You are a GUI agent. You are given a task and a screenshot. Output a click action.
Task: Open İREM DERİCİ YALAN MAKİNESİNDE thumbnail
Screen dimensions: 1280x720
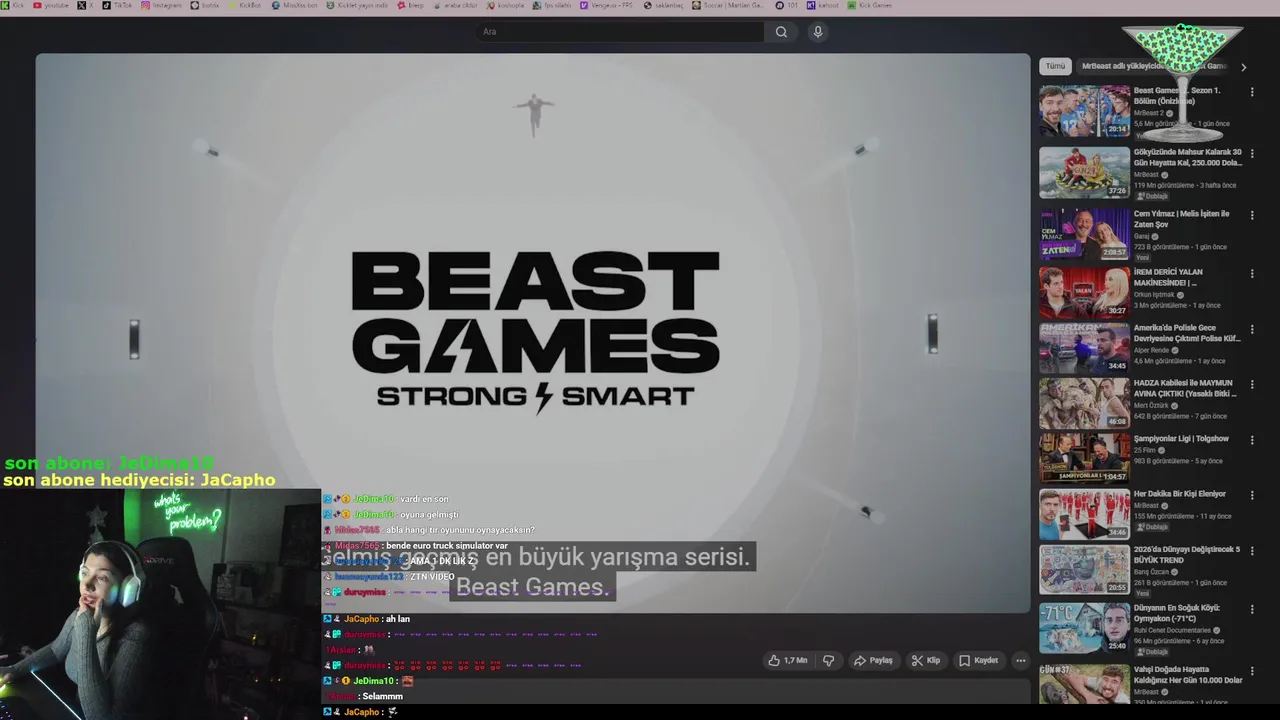point(1084,292)
